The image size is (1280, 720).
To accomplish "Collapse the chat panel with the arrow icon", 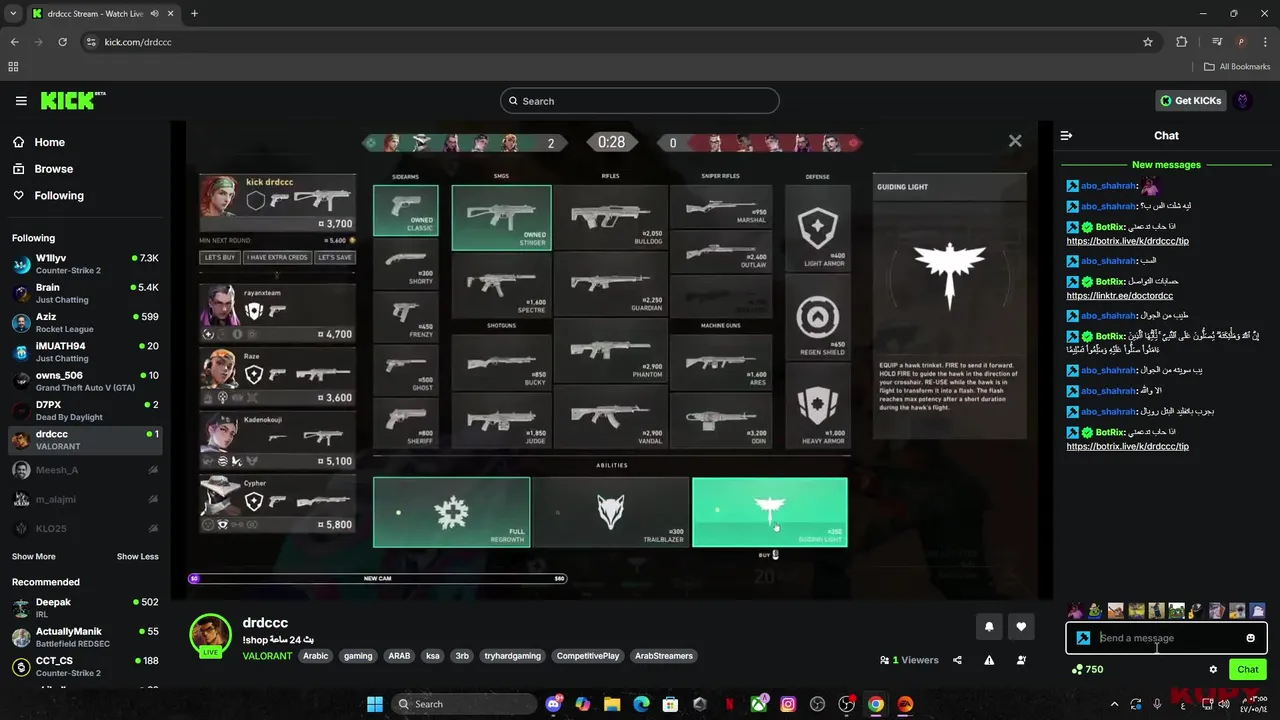I will pos(1066,135).
